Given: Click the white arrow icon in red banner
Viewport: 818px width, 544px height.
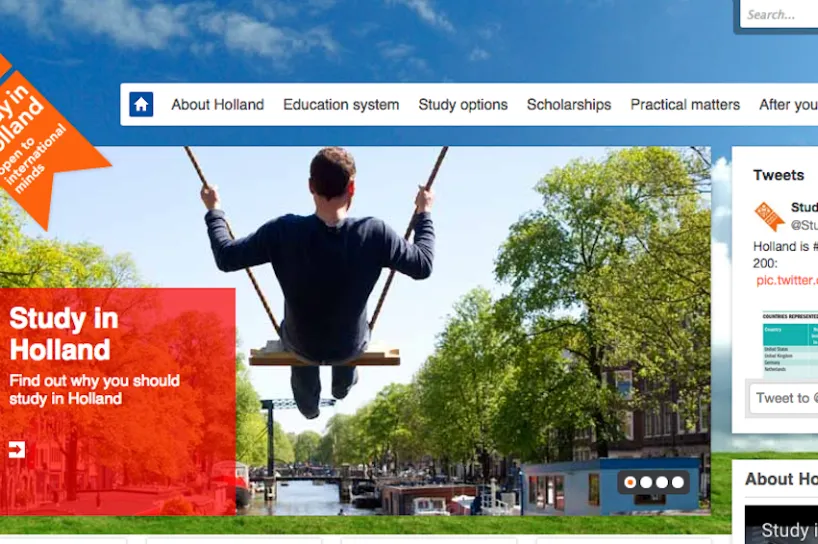Looking at the screenshot, I should 17,450.
